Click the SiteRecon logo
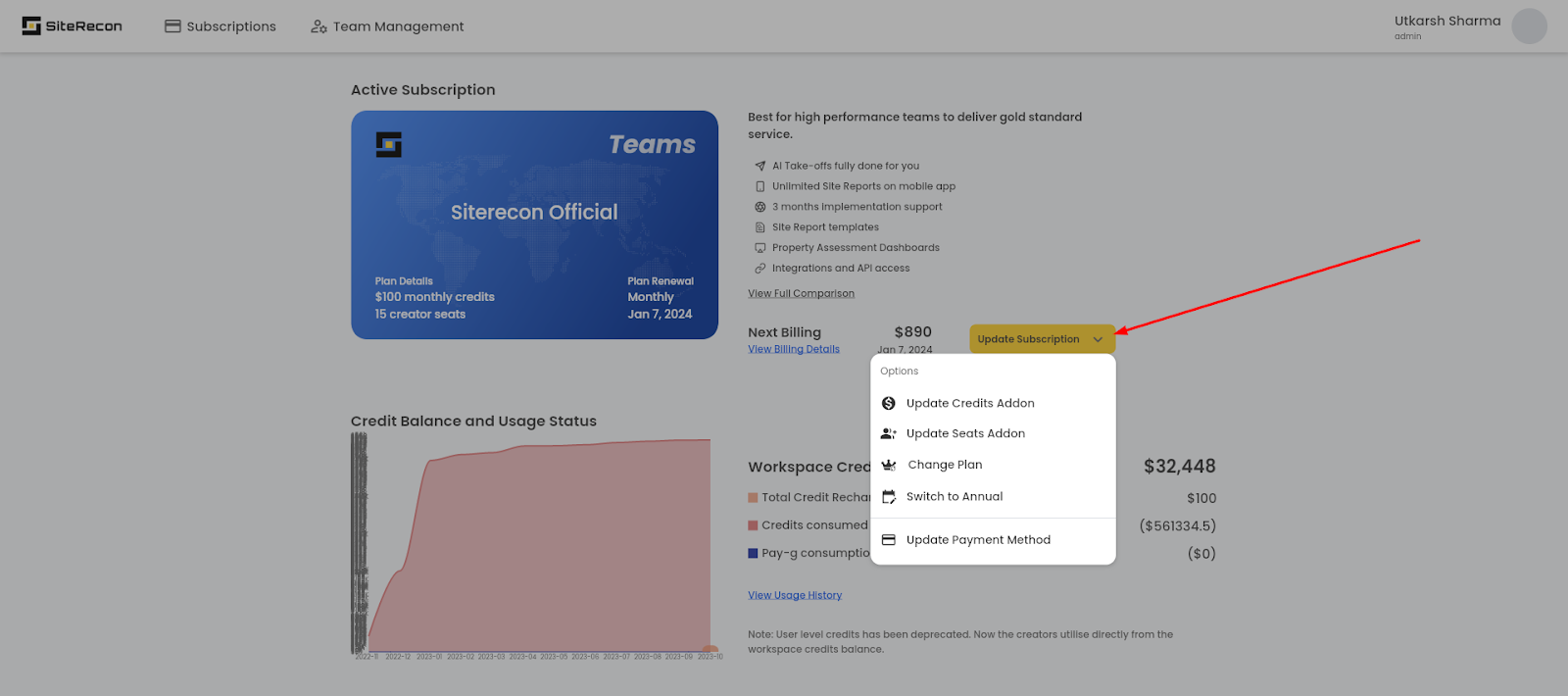 point(73,26)
